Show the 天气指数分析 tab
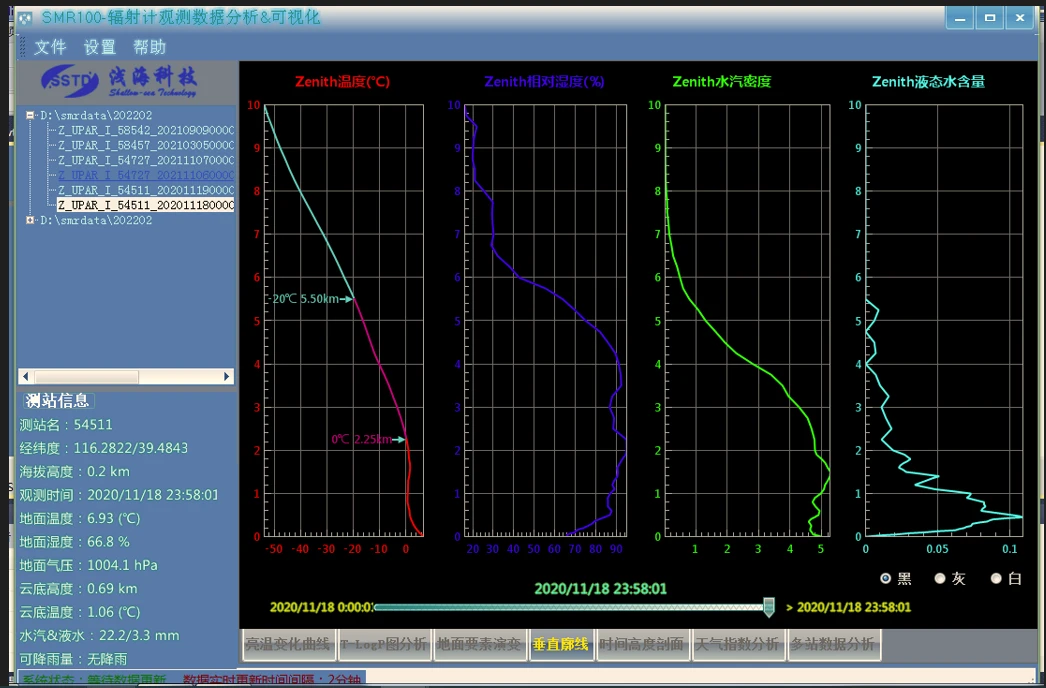 737,645
